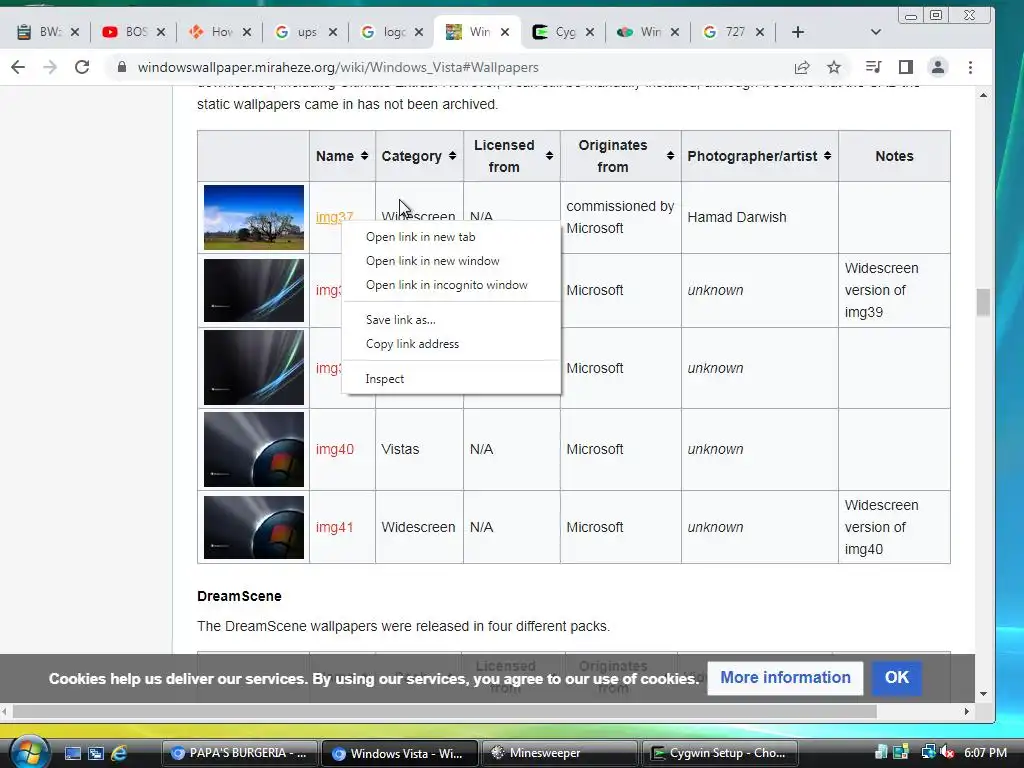Screen dimensions: 1024x768
Task: Accept cookies with OK button
Action: point(897,678)
